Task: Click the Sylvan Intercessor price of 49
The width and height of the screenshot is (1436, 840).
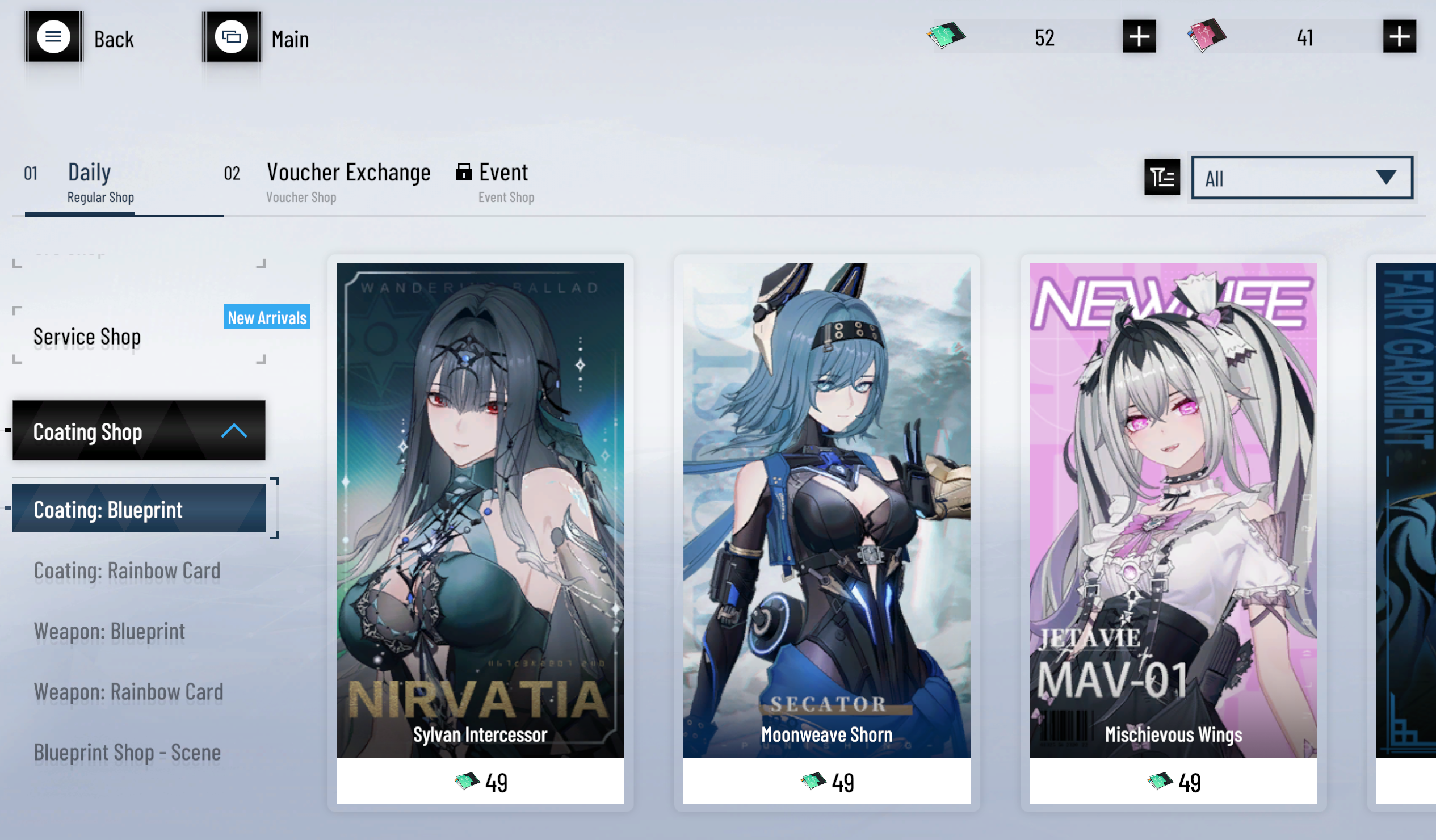Action: [x=496, y=783]
